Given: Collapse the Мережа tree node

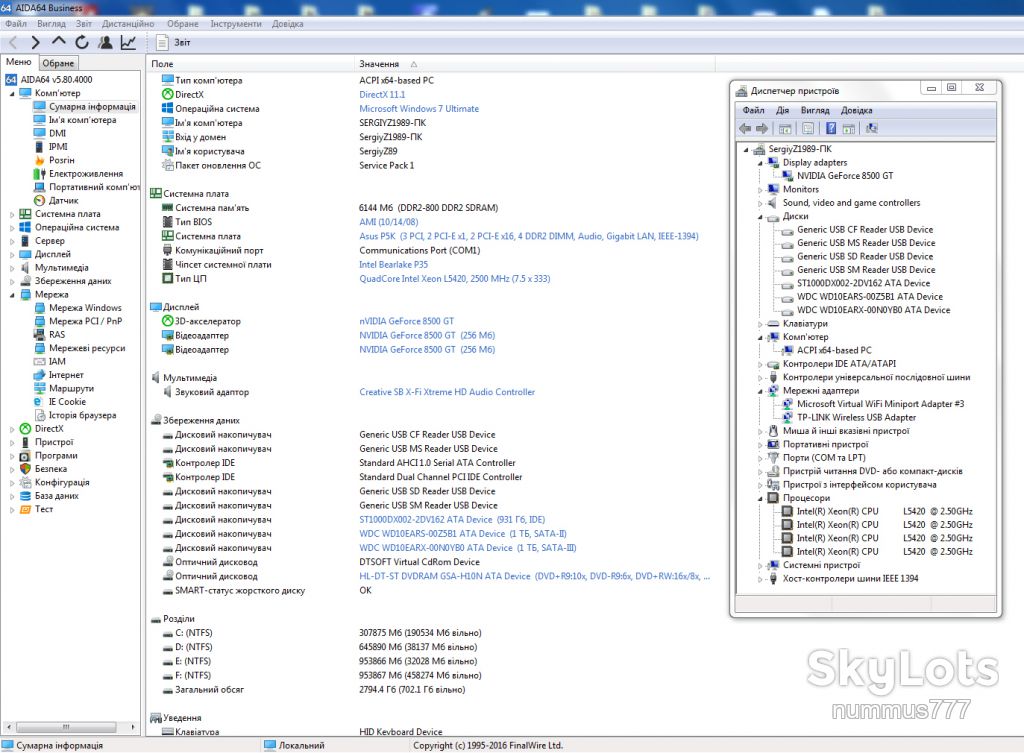Looking at the screenshot, I should [x=12, y=295].
